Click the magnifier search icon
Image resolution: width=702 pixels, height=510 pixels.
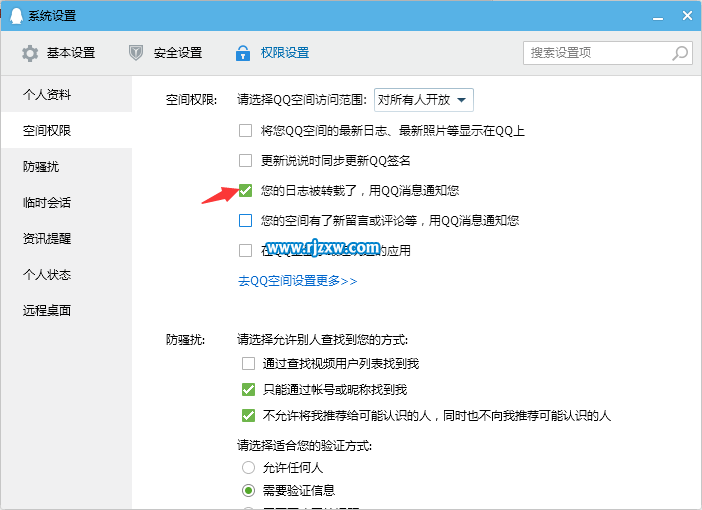pyautogui.click(x=680, y=53)
